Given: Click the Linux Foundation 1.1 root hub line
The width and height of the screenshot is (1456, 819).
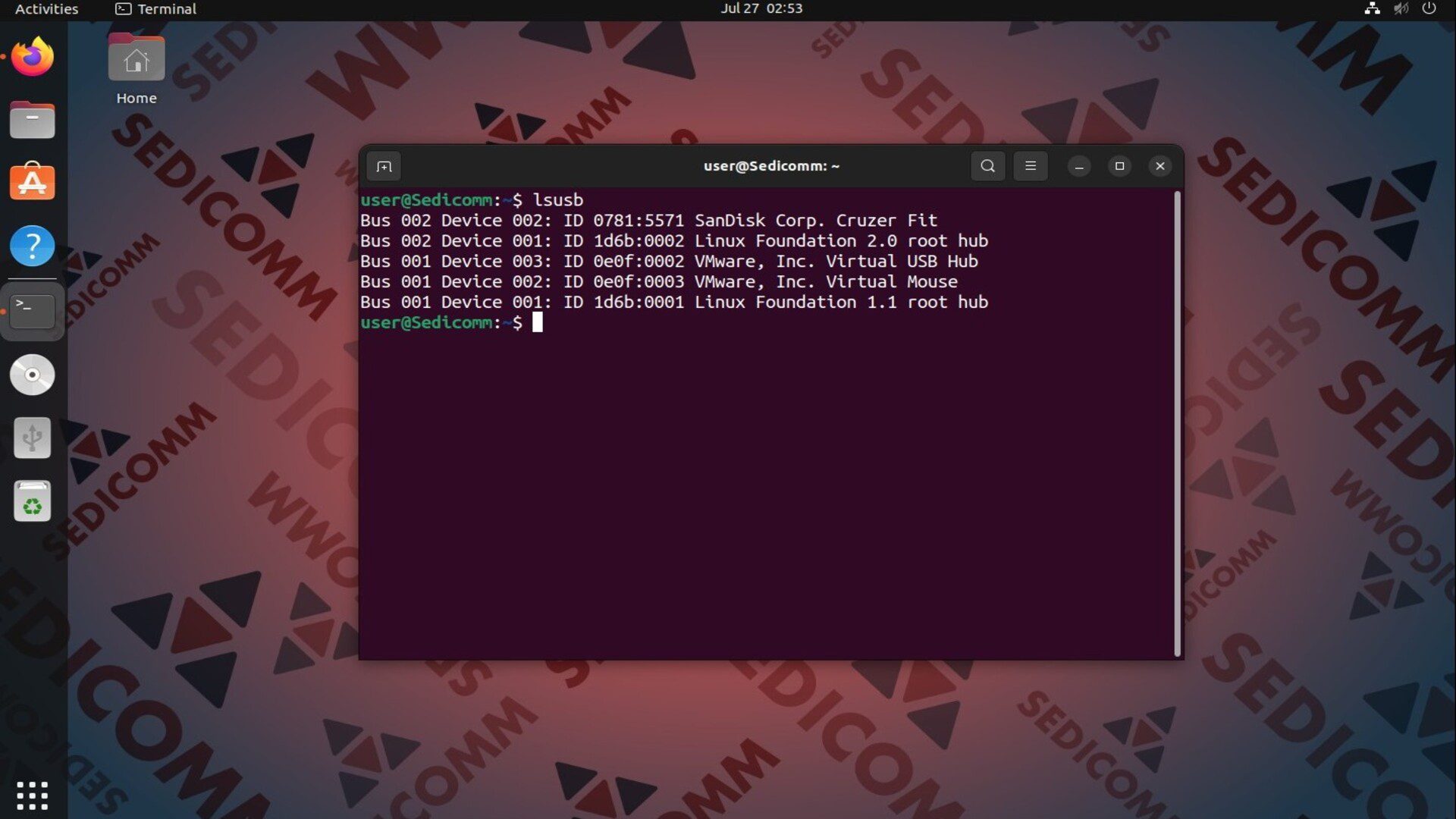Looking at the screenshot, I should click(x=674, y=302).
